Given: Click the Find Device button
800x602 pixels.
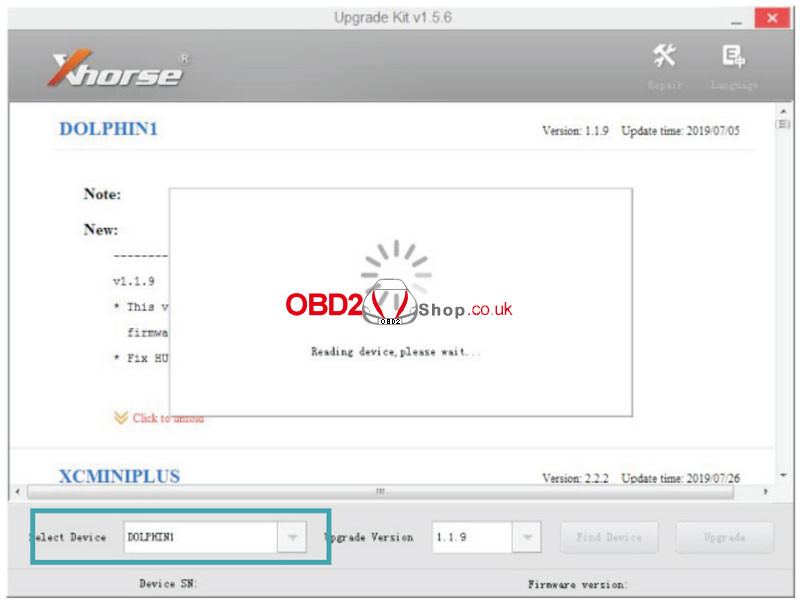Looking at the screenshot, I should pyautogui.click(x=609, y=537).
